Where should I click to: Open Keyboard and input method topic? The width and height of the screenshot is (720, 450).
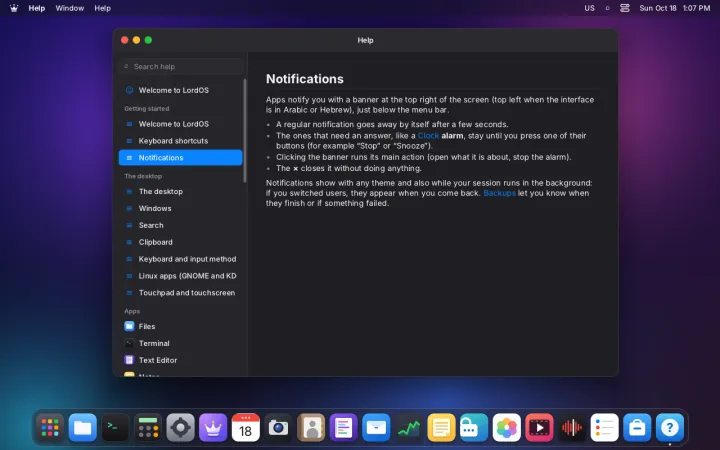coord(180,259)
